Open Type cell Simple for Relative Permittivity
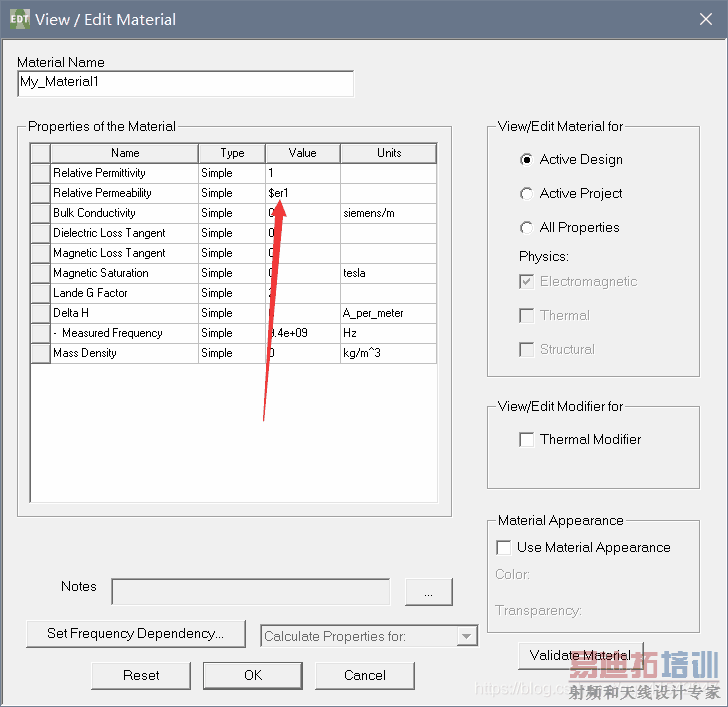 coord(232,173)
